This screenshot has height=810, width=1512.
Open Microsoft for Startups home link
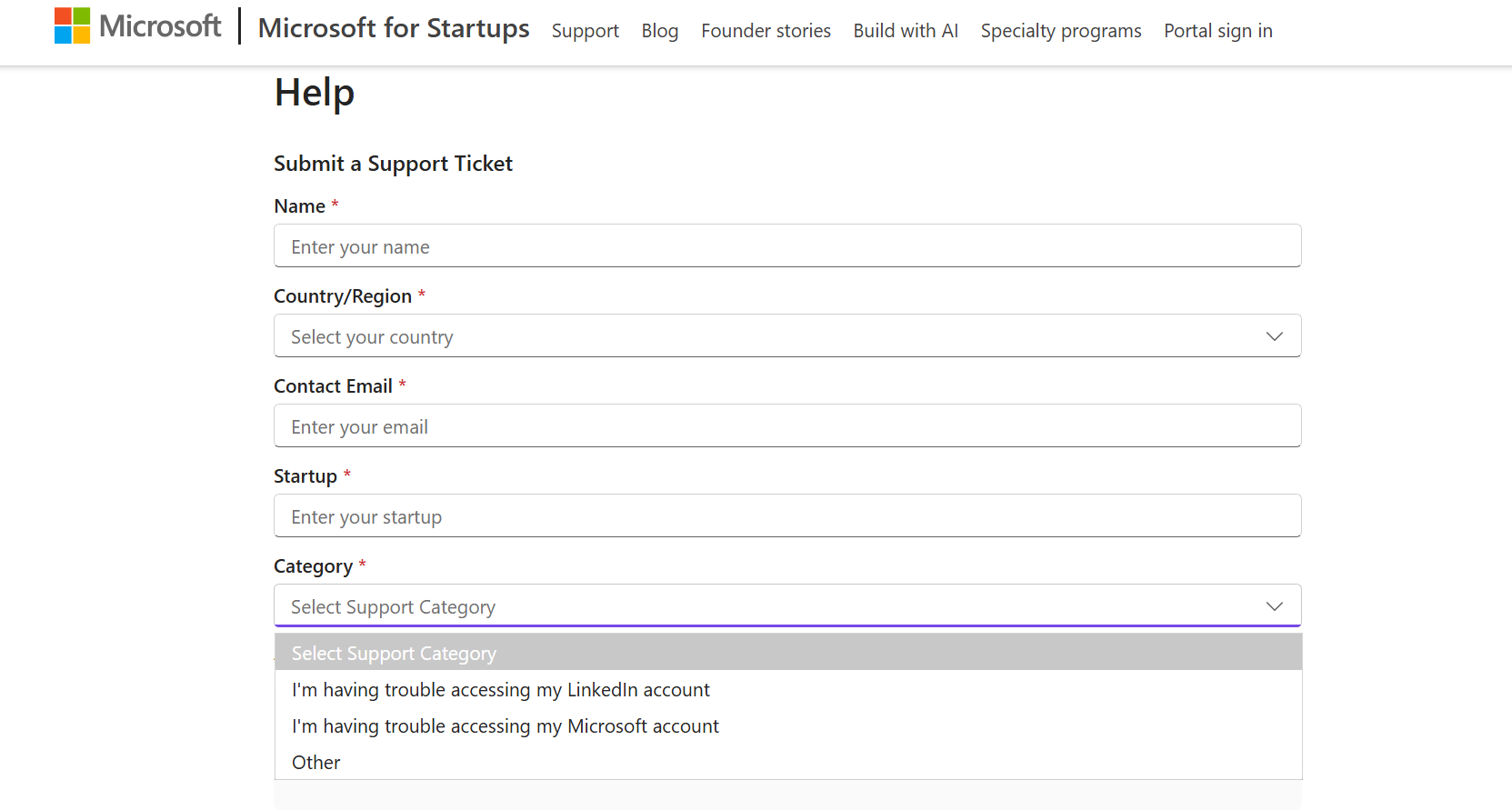[394, 28]
